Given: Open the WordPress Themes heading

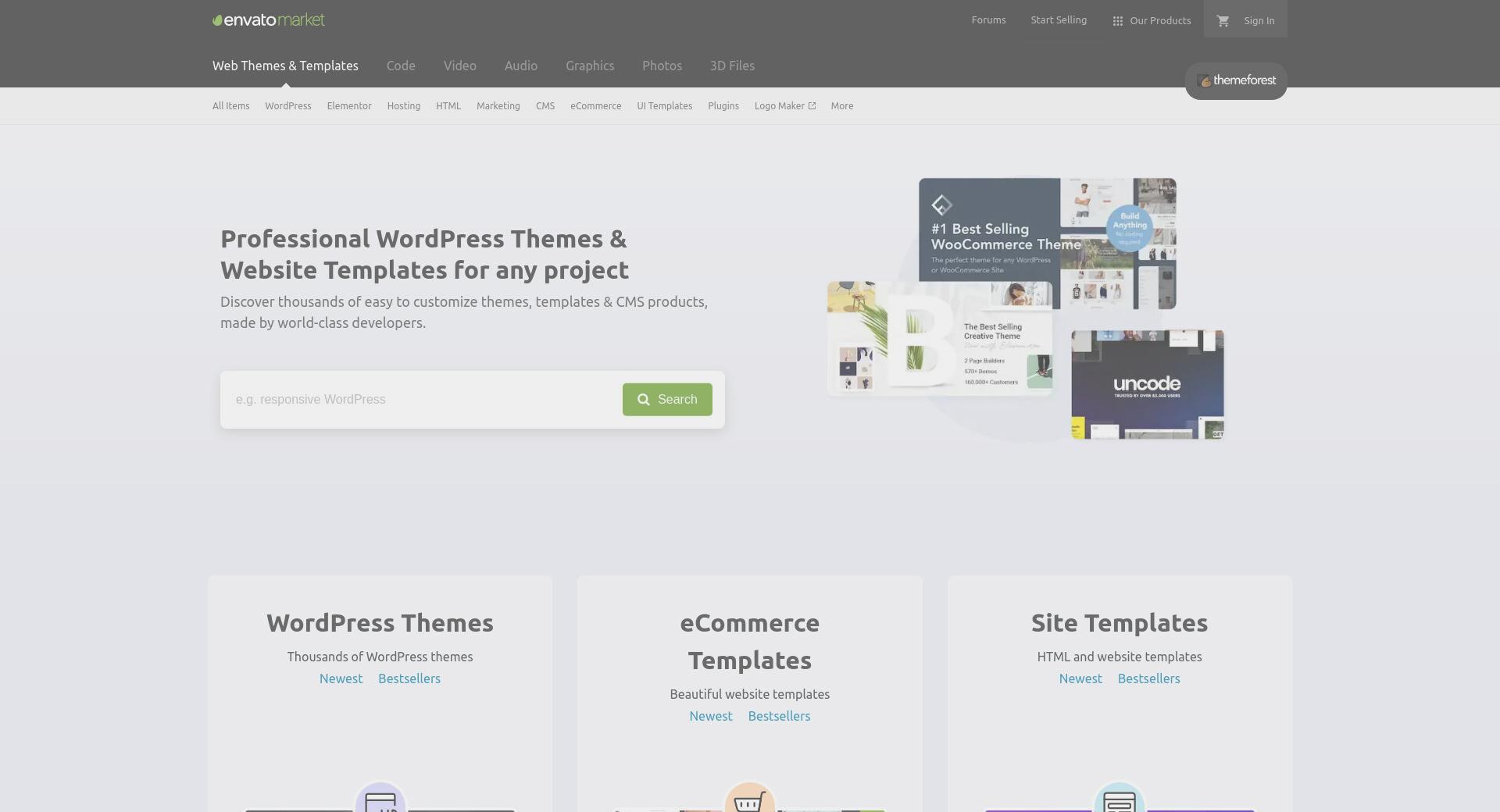Looking at the screenshot, I should (380, 623).
